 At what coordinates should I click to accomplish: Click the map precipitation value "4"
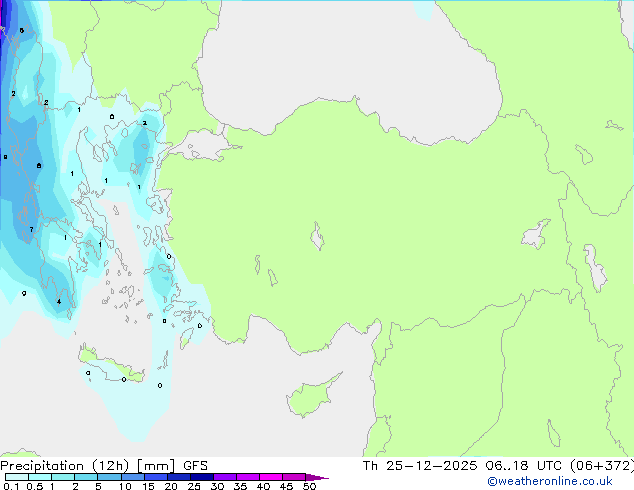pyautogui.click(x=59, y=302)
